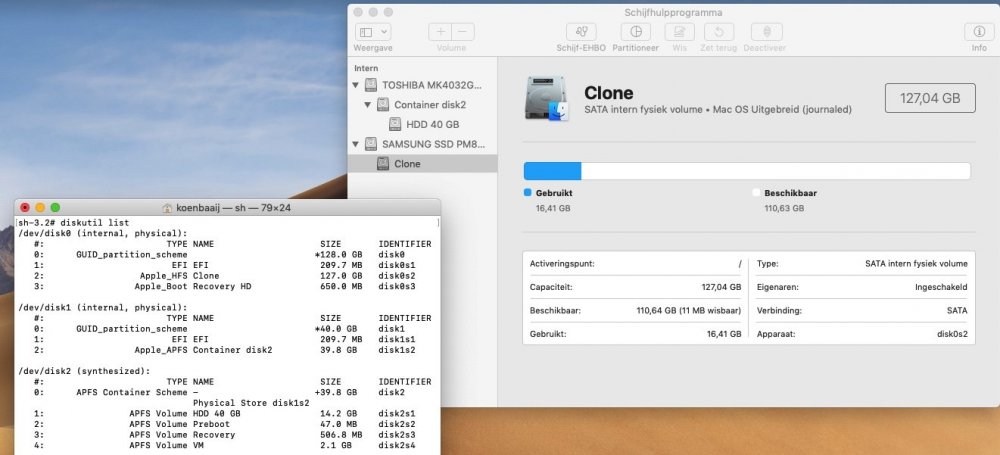Click the Terminal green zoom button
1000x455 pixels.
(56, 207)
